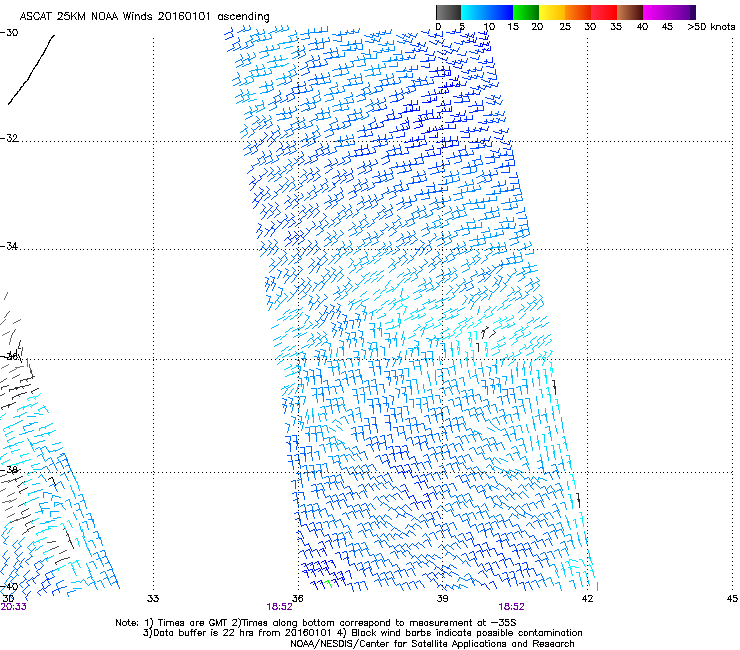
Task: Click the magenta-purple 40-50 knots color segment
Action: (x=669, y=12)
